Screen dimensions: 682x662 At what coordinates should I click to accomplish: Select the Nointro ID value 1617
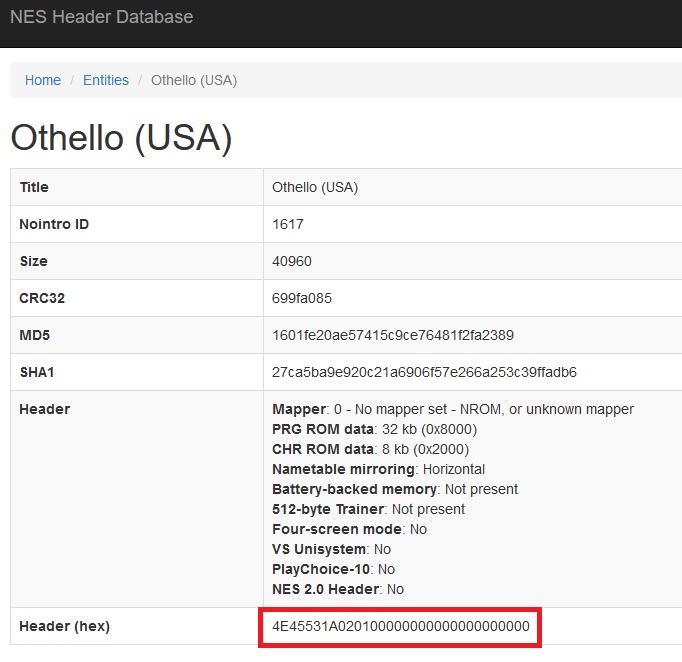point(288,224)
